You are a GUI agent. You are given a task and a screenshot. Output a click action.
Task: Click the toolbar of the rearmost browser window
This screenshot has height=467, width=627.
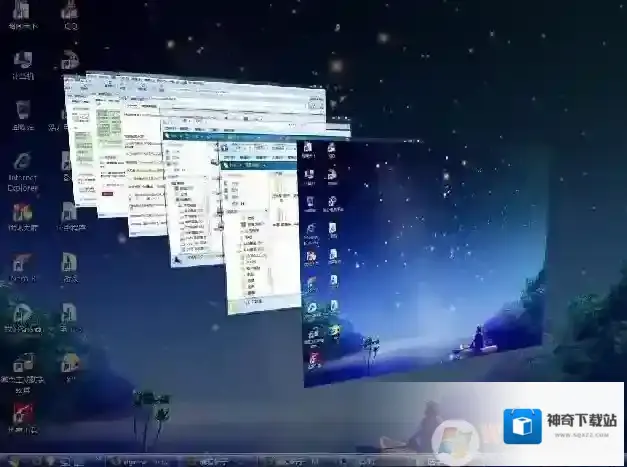pyautogui.click(x=200, y=88)
